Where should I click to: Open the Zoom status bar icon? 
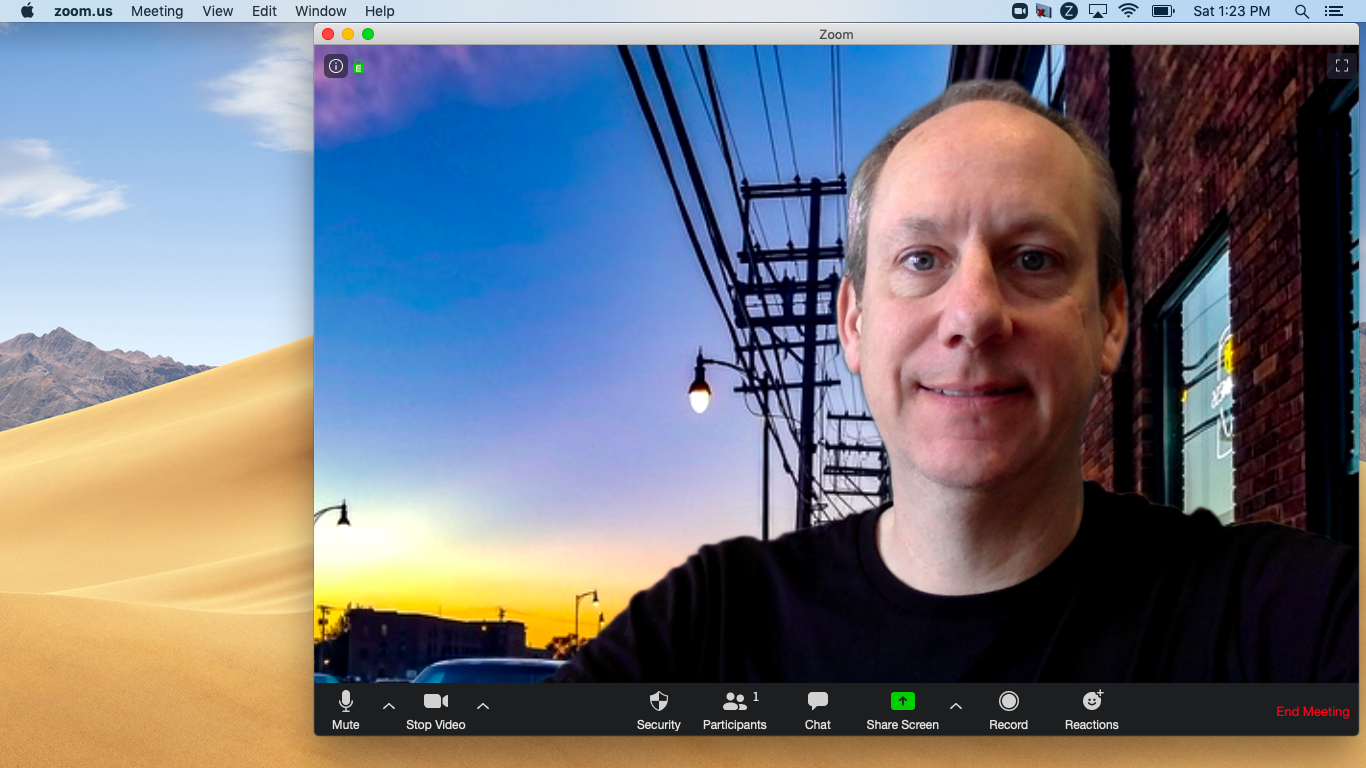point(1068,11)
